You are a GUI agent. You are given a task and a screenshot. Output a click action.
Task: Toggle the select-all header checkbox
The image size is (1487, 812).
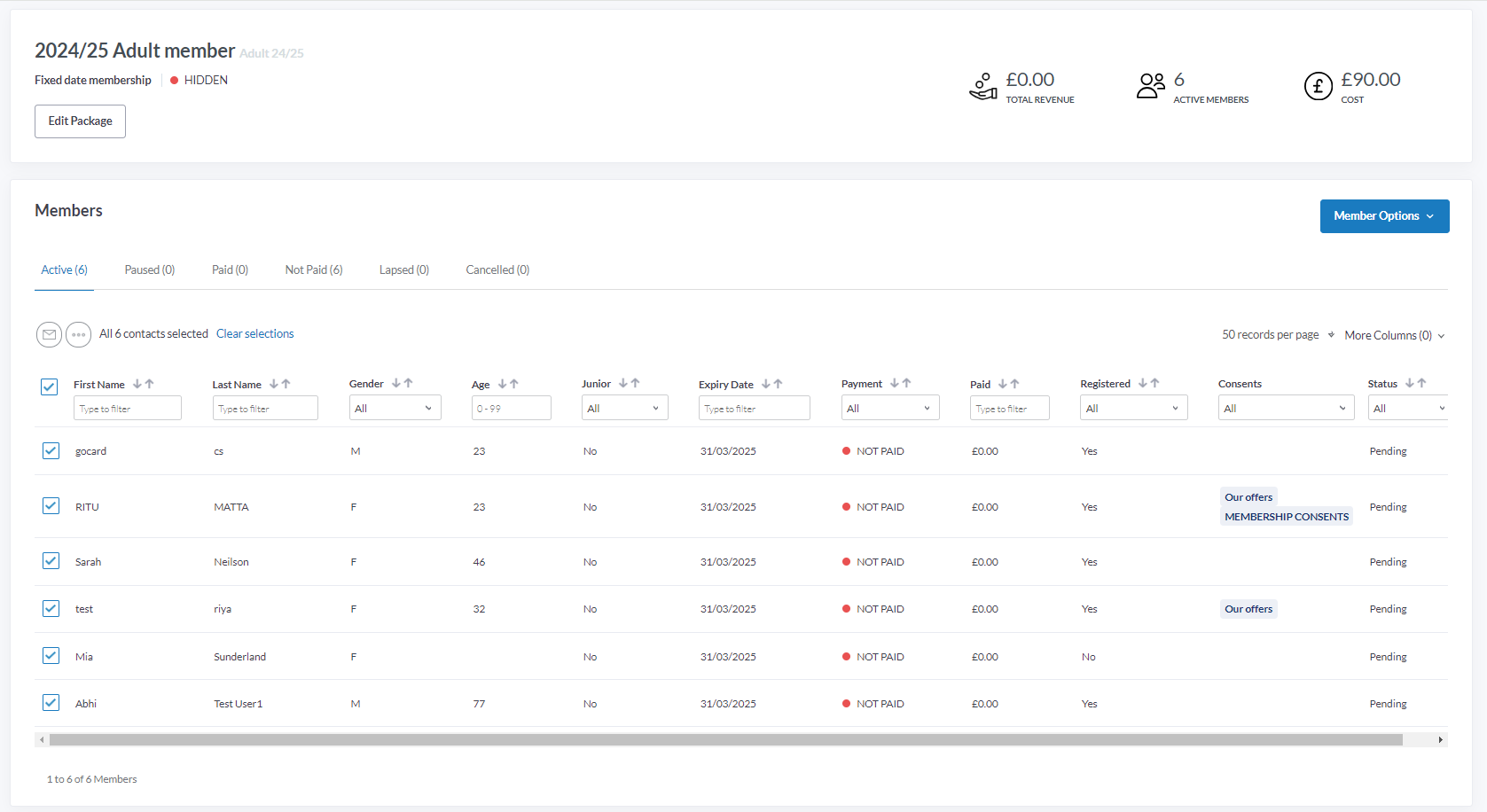point(50,386)
